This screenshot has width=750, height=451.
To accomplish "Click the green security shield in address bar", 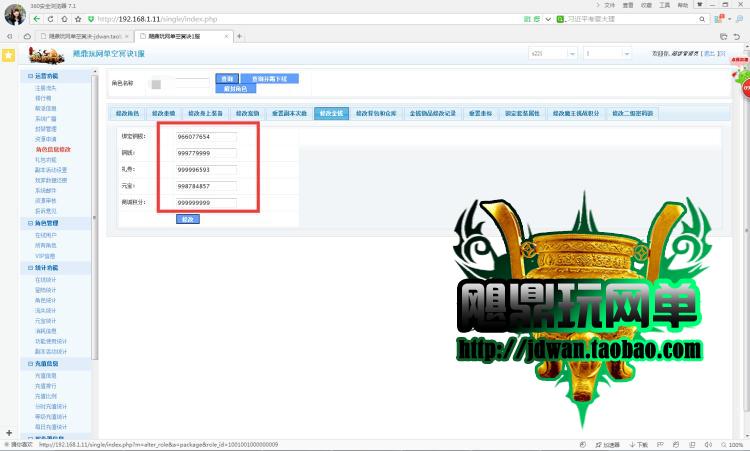I will pyautogui.click(x=91, y=19).
